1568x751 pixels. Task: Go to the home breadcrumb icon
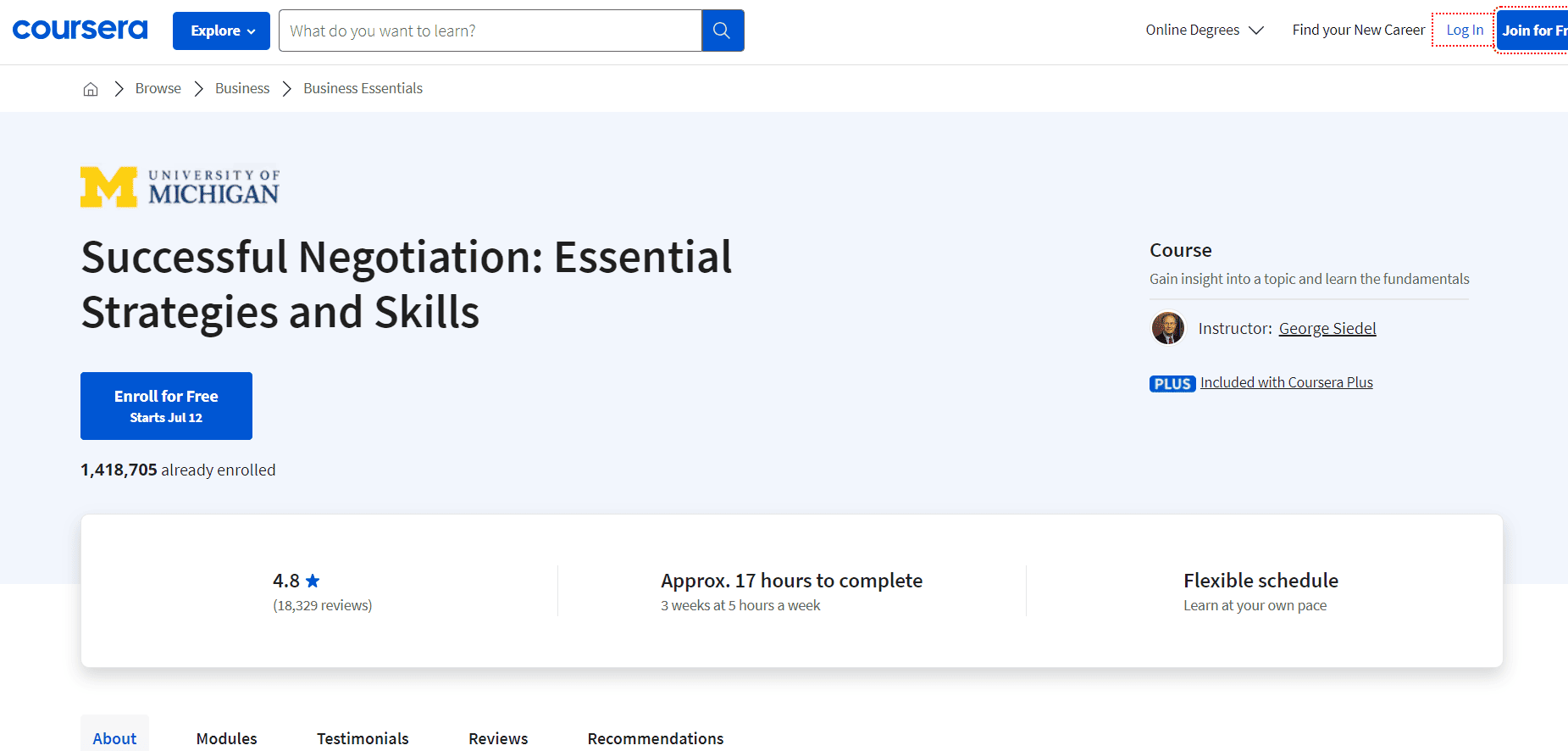[x=91, y=89]
